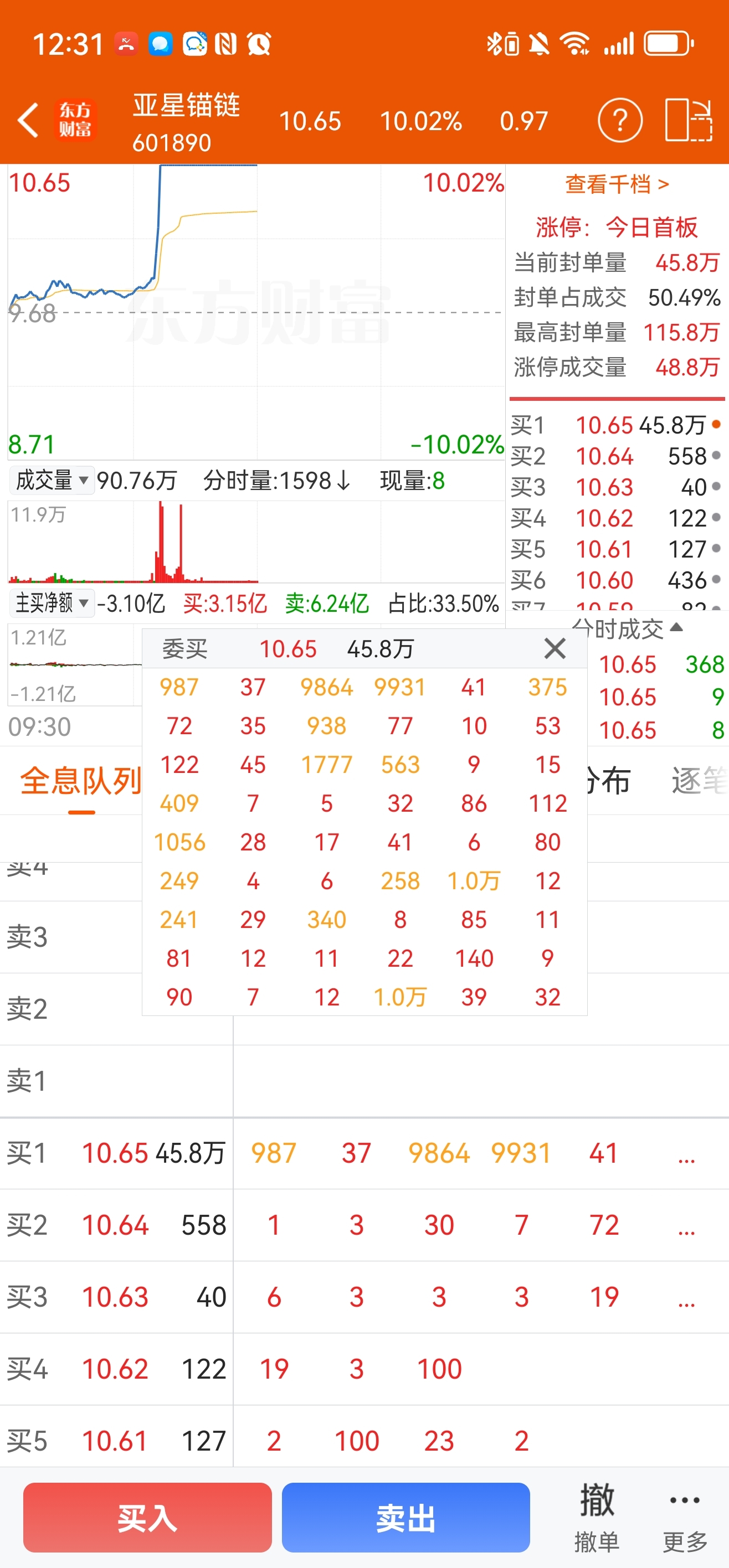Tap the Wi-Fi status icon
This screenshot has height=1568, width=729.
(x=574, y=44)
